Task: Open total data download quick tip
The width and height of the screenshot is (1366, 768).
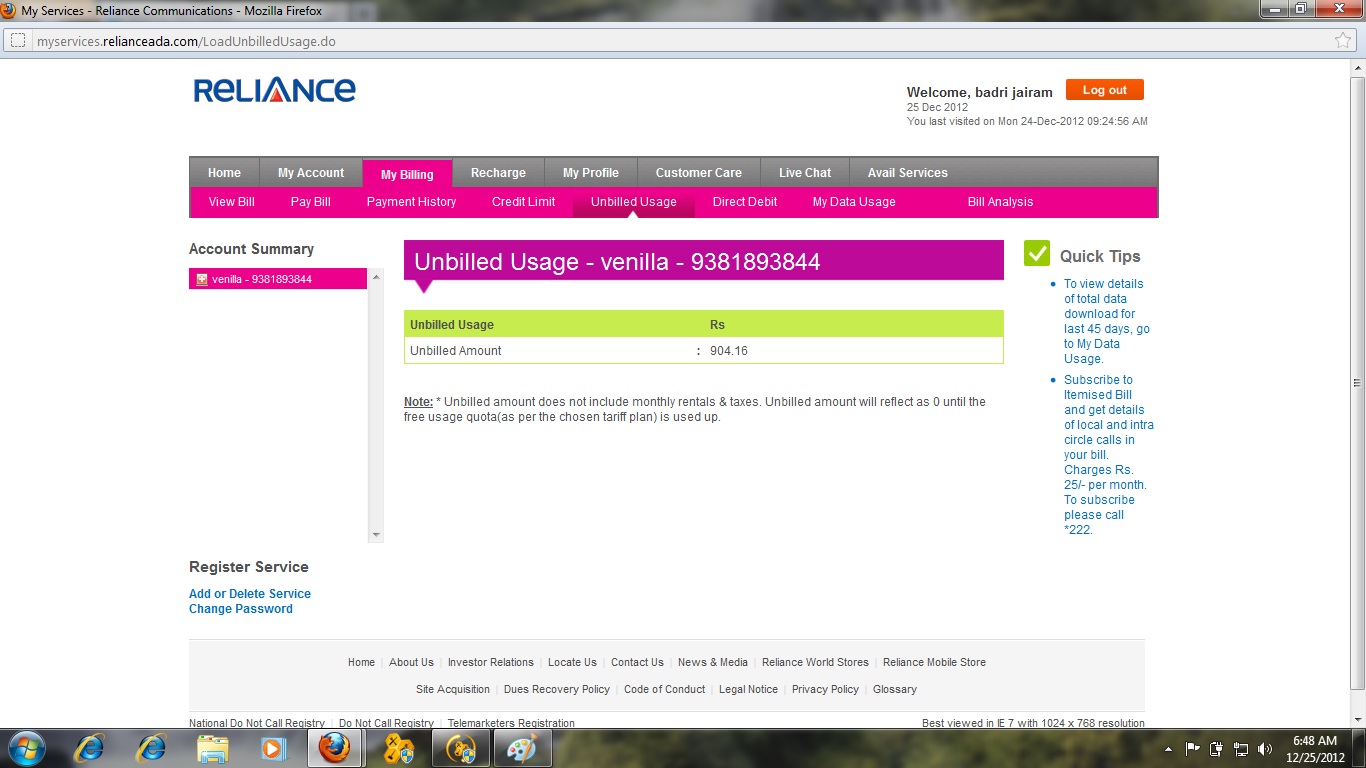Action: click(x=1107, y=321)
